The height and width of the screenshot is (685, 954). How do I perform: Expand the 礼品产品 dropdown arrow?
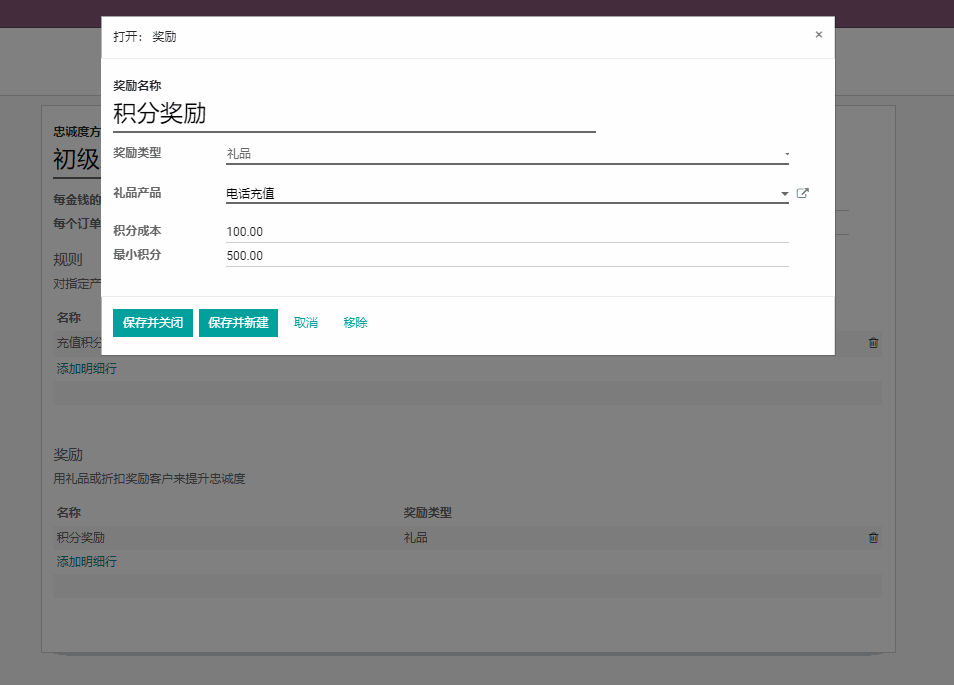click(x=784, y=194)
